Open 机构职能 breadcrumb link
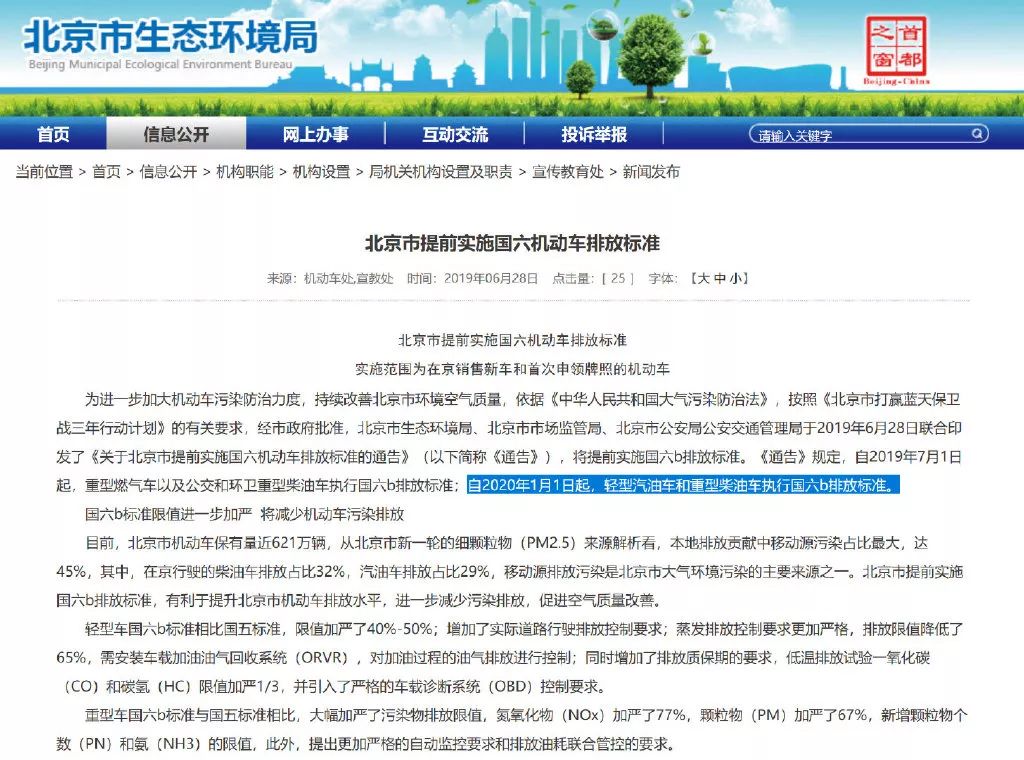The width and height of the screenshot is (1024, 760). 245,172
